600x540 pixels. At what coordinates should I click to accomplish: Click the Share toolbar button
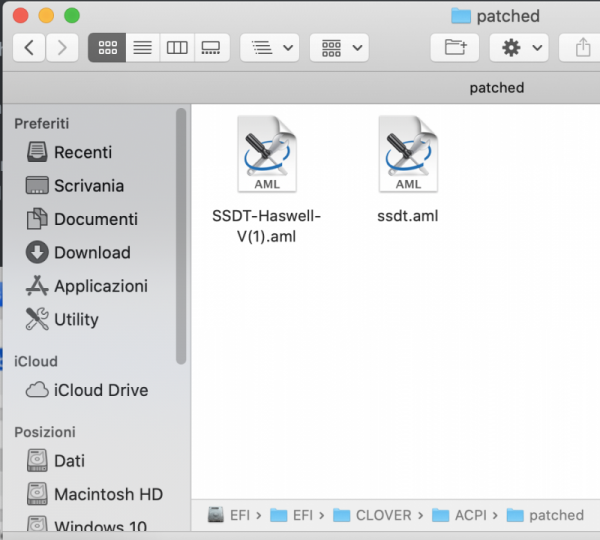point(582,47)
